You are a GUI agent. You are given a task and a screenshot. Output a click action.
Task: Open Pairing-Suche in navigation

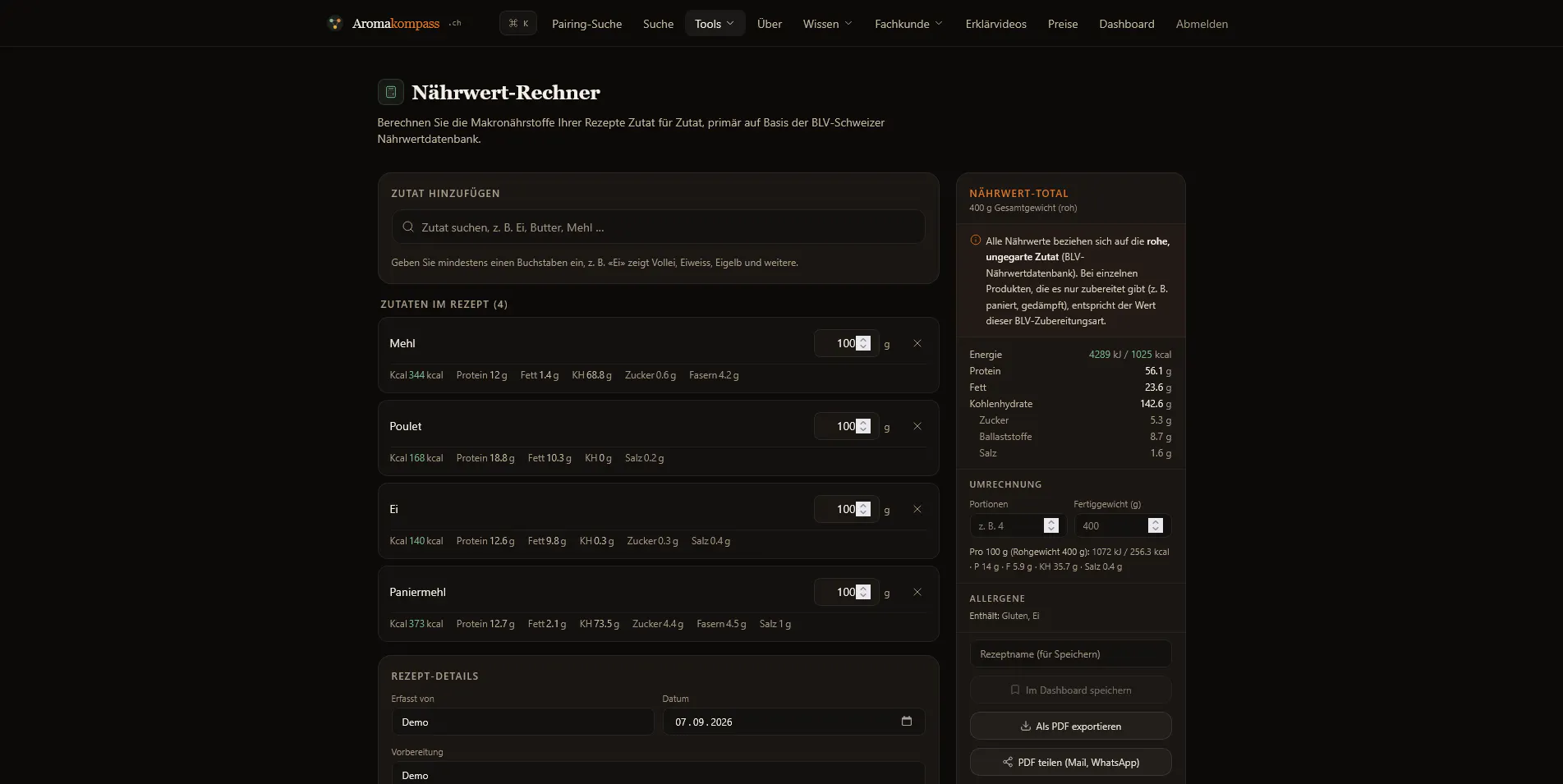tap(586, 23)
